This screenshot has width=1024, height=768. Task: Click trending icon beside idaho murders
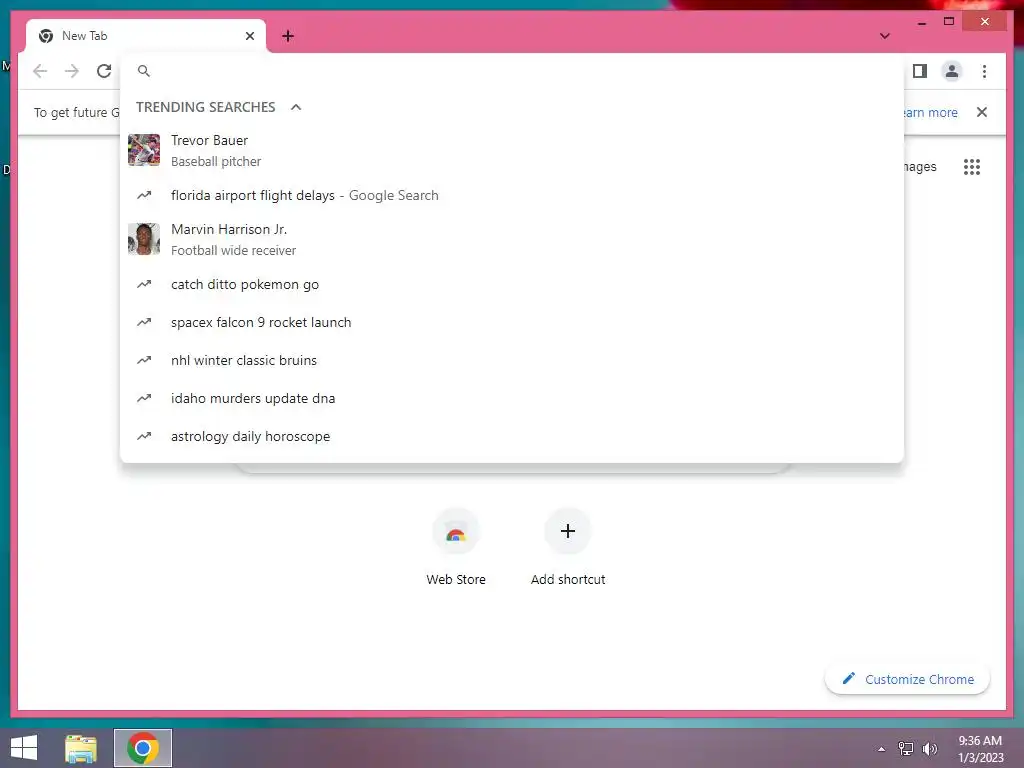(144, 398)
